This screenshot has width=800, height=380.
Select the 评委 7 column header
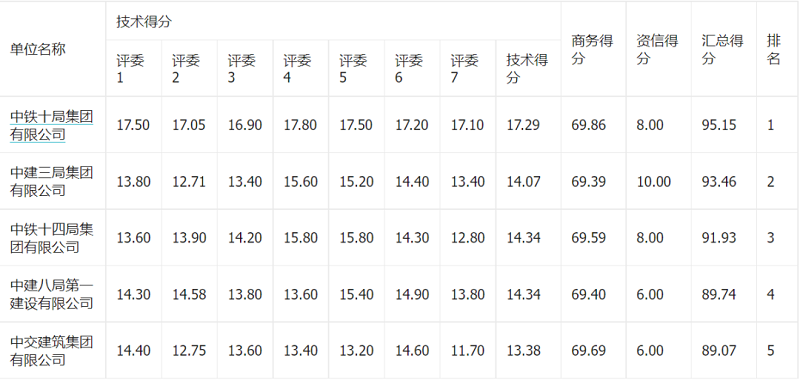(464, 68)
